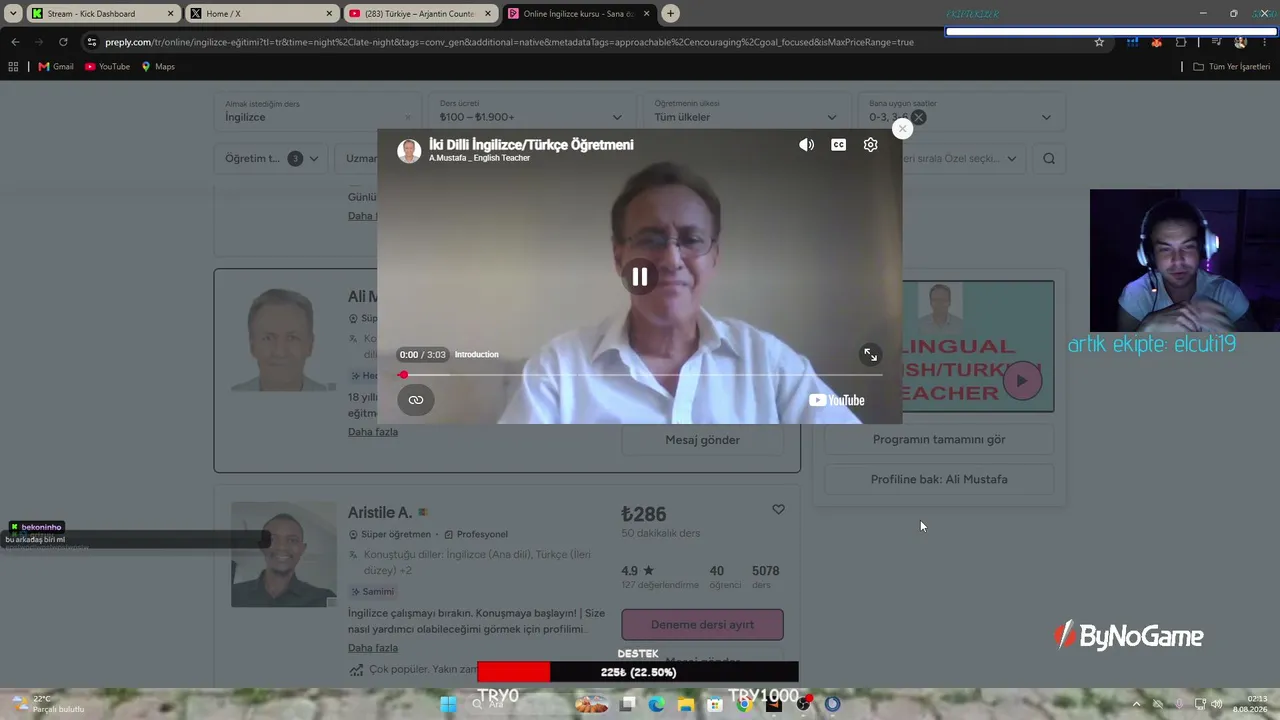1280x720 pixels.
Task: Reload the Preply page
Action: click(63, 42)
